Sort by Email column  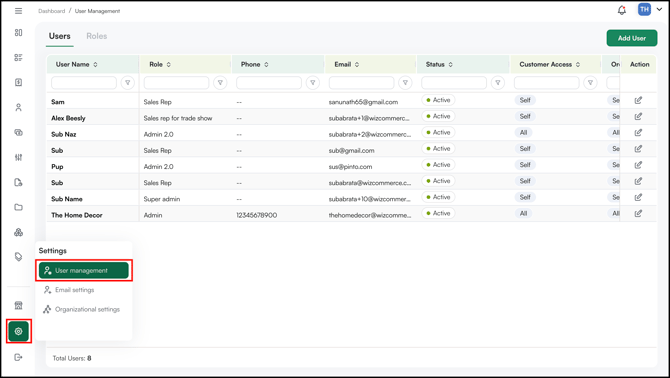[x=357, y=64]
